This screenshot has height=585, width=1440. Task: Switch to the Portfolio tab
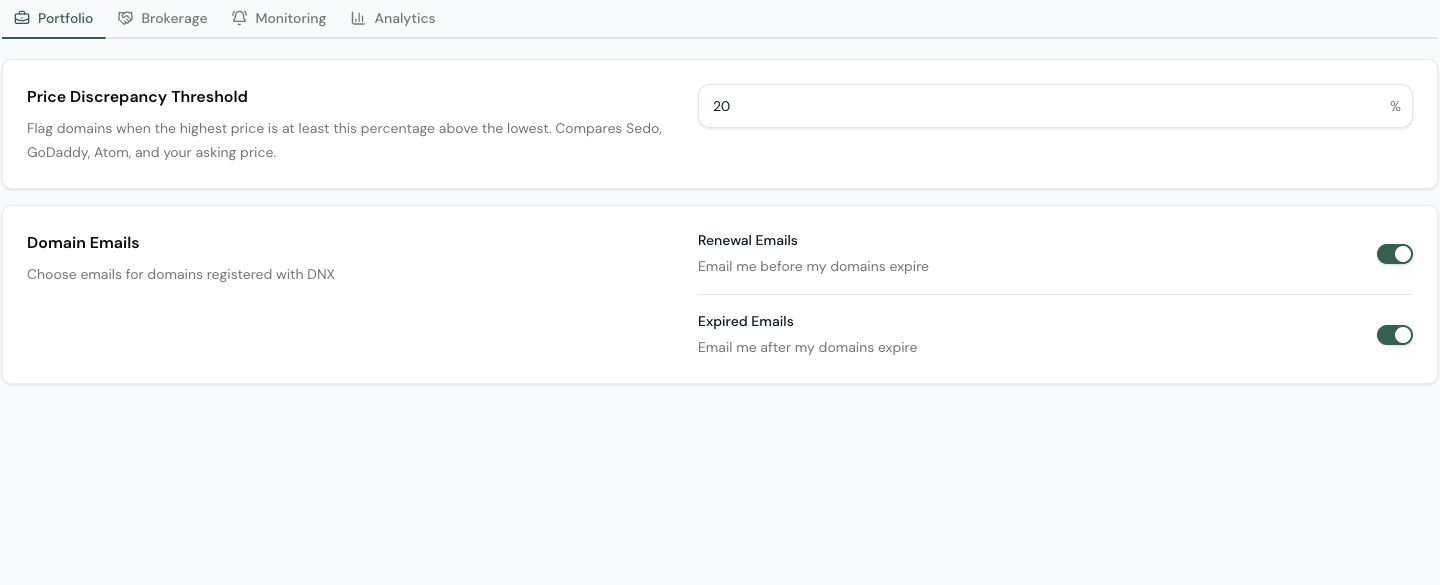tap(54, 19)
